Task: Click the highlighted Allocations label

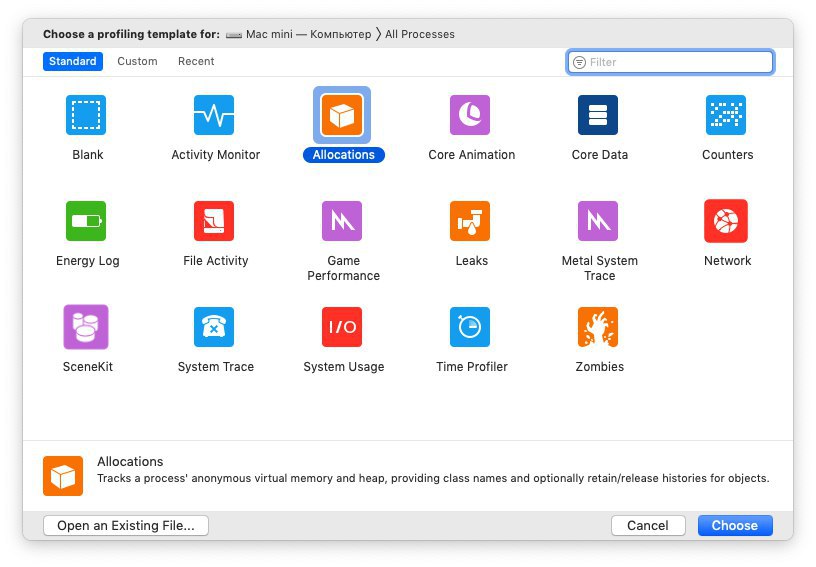Action: point(344,155)
